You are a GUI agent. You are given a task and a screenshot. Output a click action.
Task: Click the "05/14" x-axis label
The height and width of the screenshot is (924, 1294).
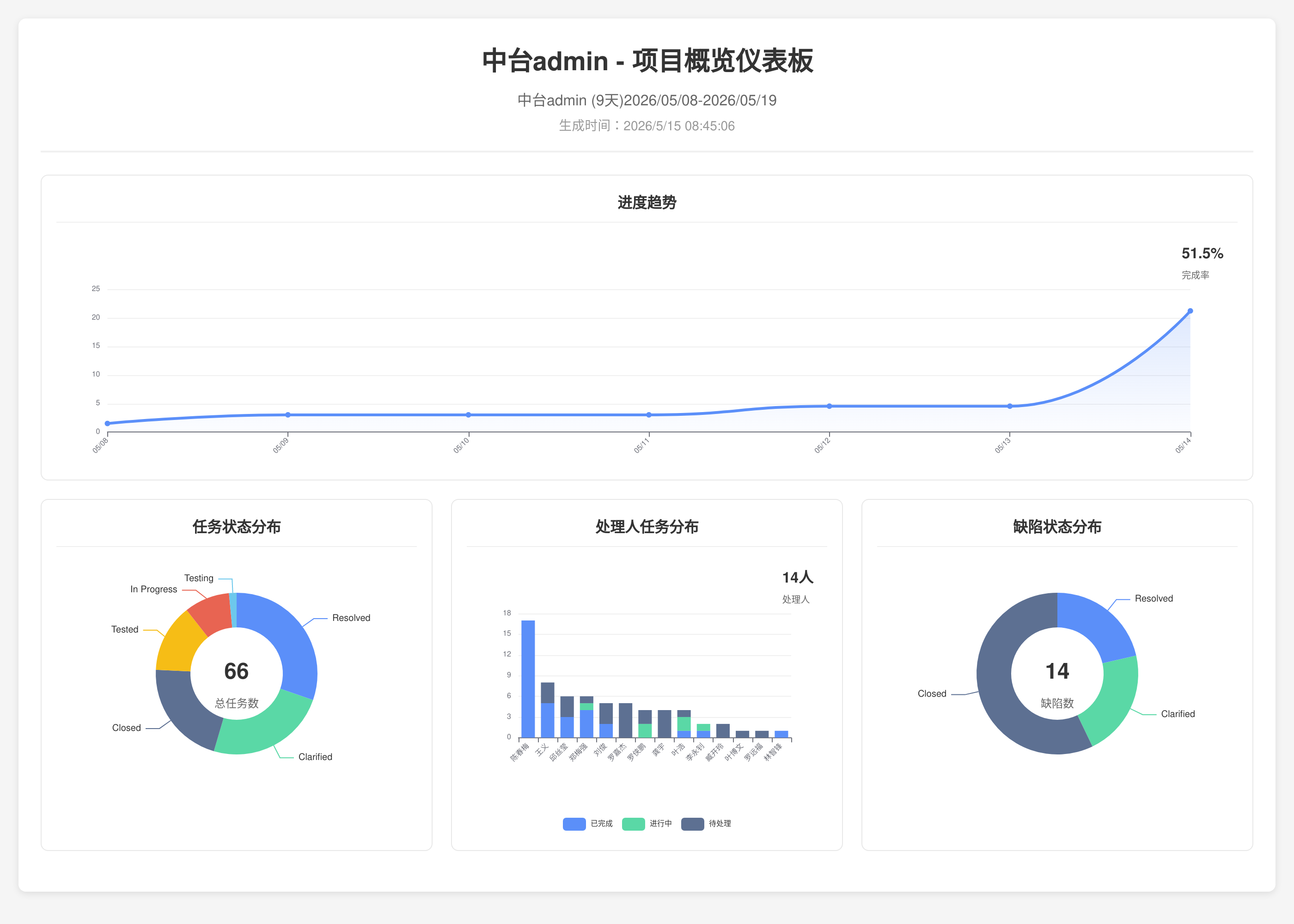pyautogui.click(x=1183, y=445)
